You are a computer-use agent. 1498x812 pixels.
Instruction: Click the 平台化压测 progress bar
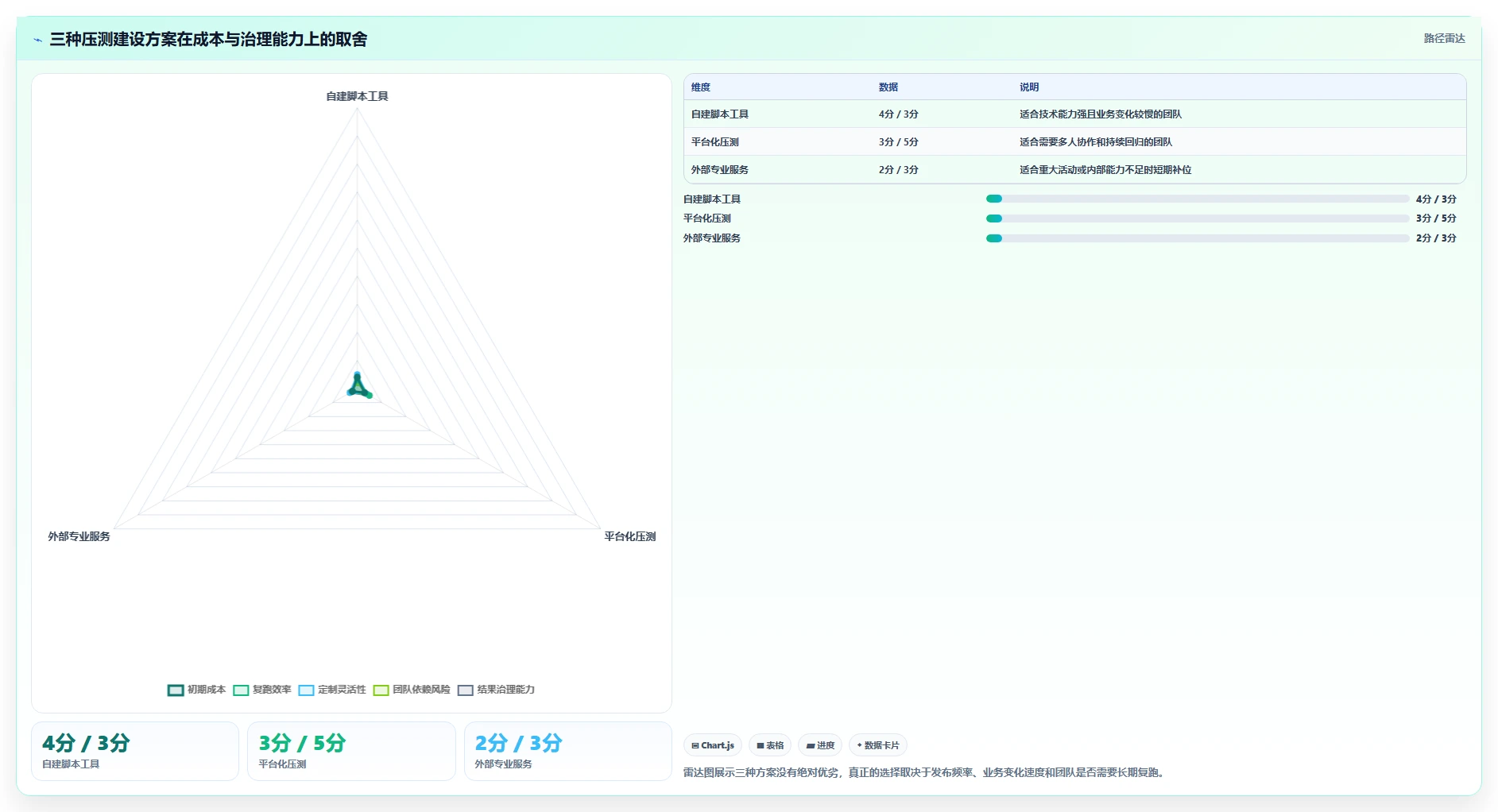pos(1198,218)
